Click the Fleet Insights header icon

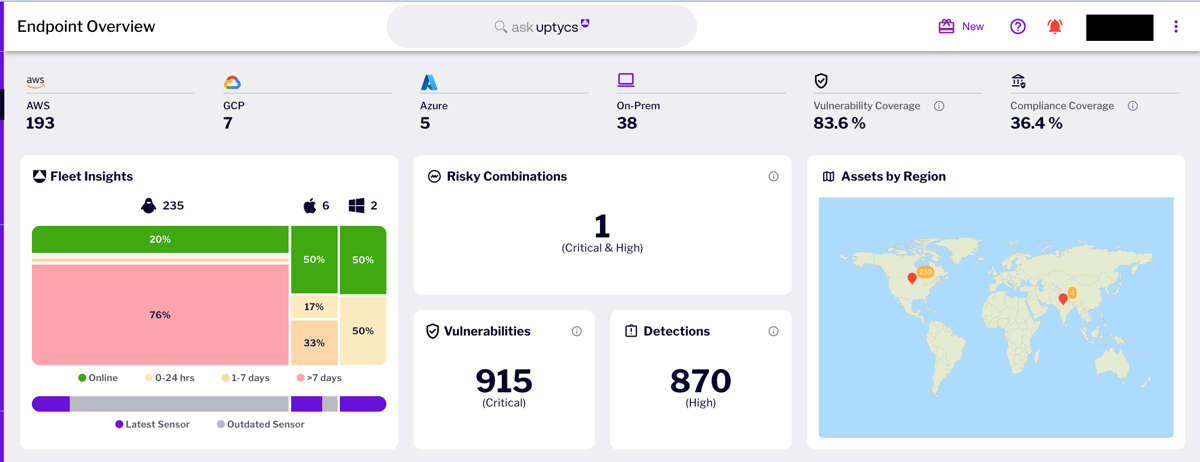[39, 176]
